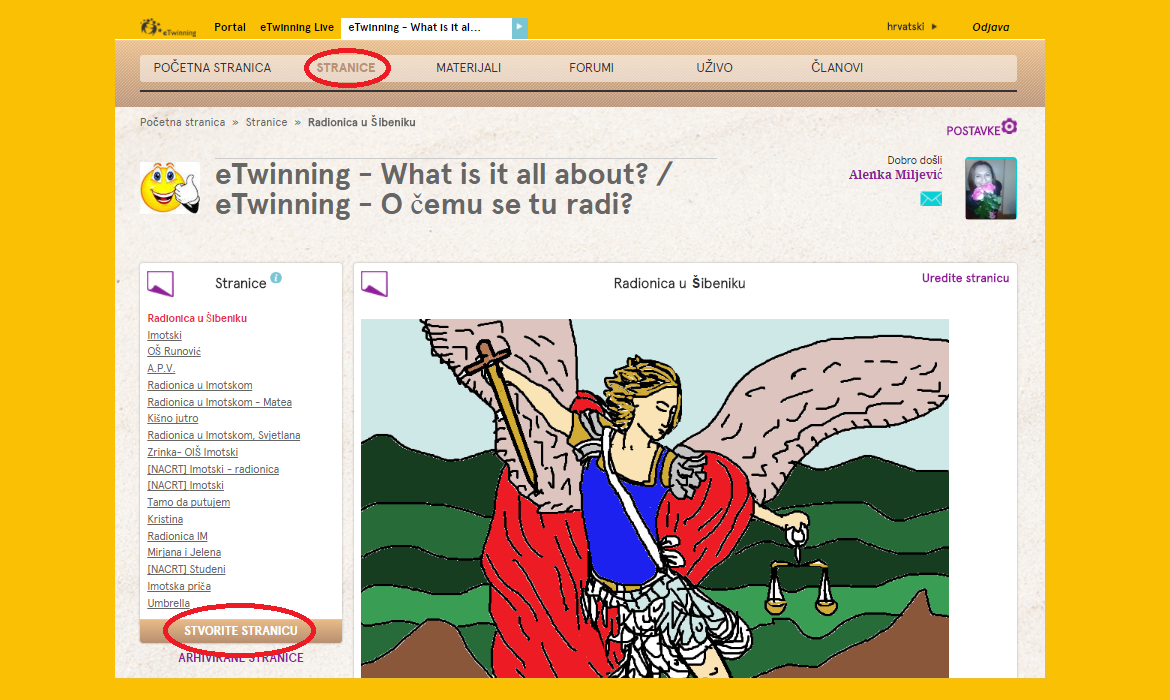Open the Imotska priča page
This screenshot has width=1170, height=700.
click(x=179, y=586)
